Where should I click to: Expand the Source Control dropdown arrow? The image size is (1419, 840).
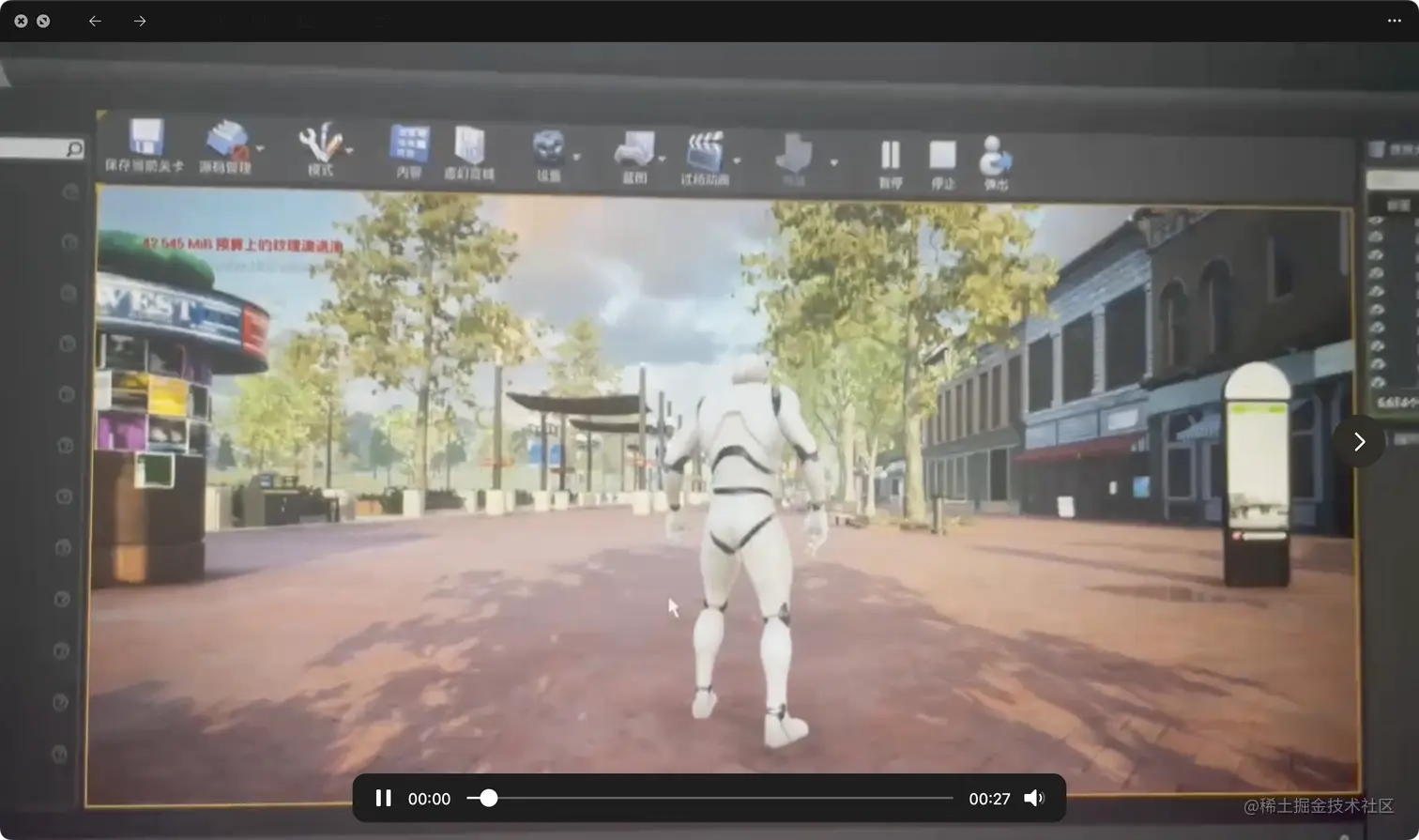[x=260, y=148]
